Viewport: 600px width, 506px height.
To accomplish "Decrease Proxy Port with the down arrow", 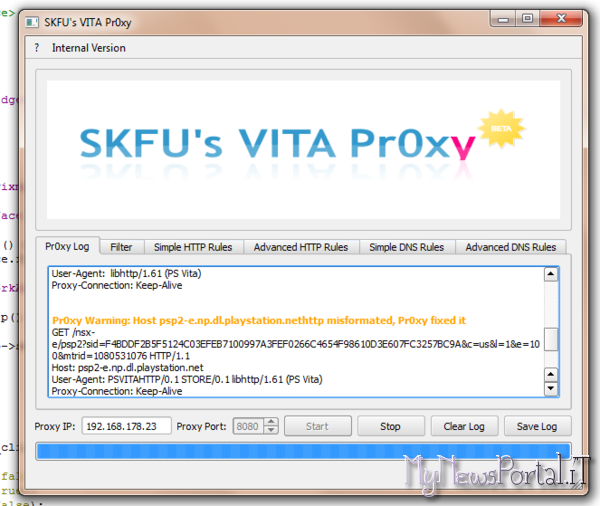I will (271, 430).
